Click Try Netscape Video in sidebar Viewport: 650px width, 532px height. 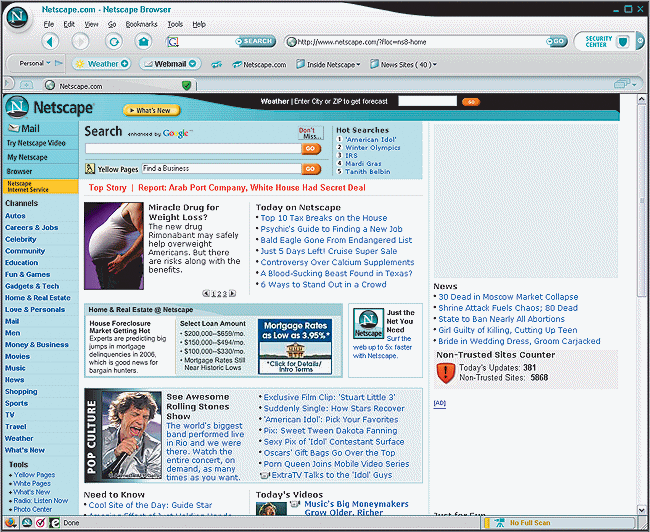point(36,143)
